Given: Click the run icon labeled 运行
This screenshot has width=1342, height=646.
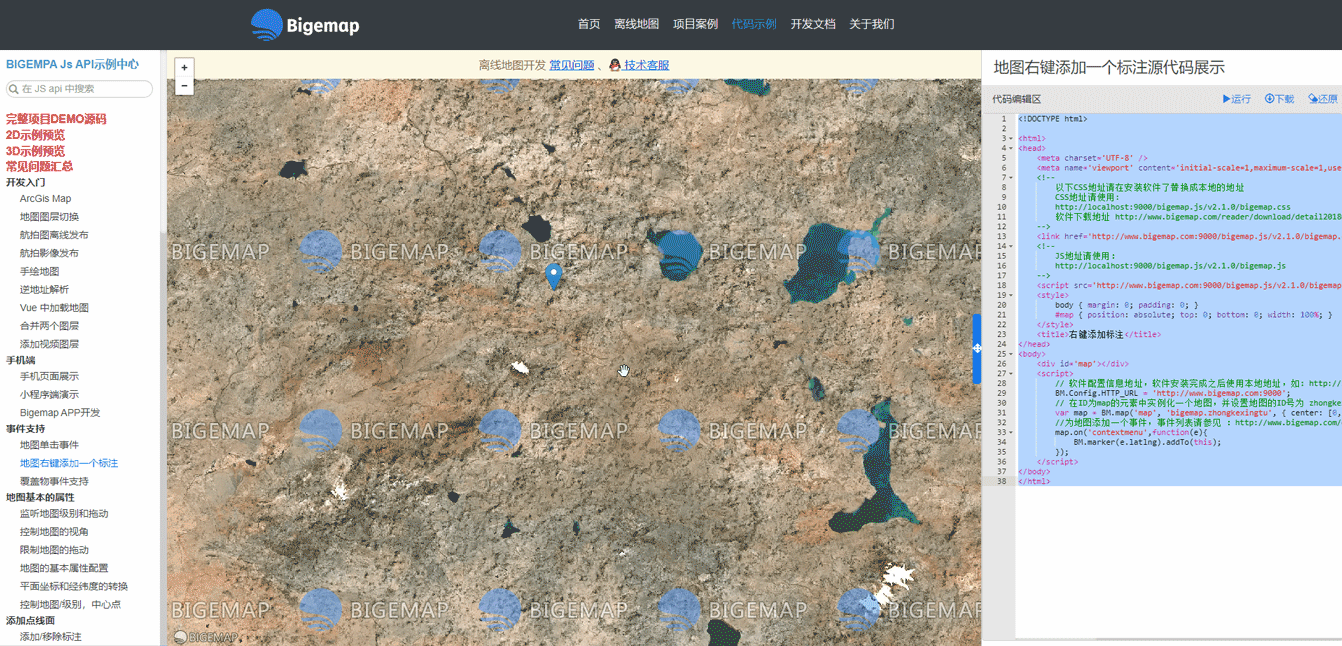Looking at the screenshot, I should click(1227, 99).
